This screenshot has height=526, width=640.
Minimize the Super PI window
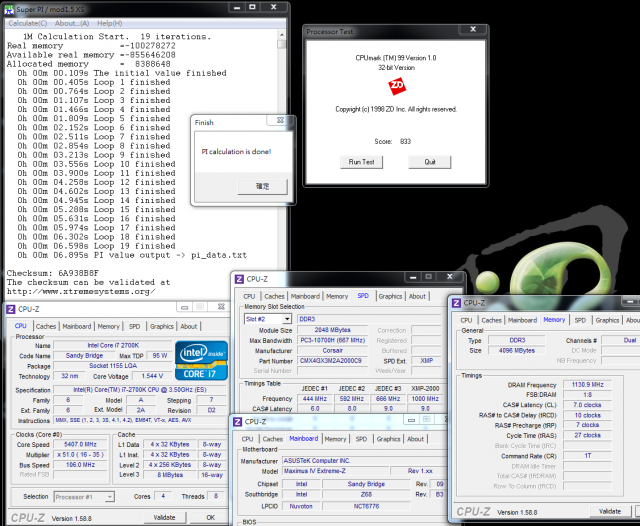(236, 7)
